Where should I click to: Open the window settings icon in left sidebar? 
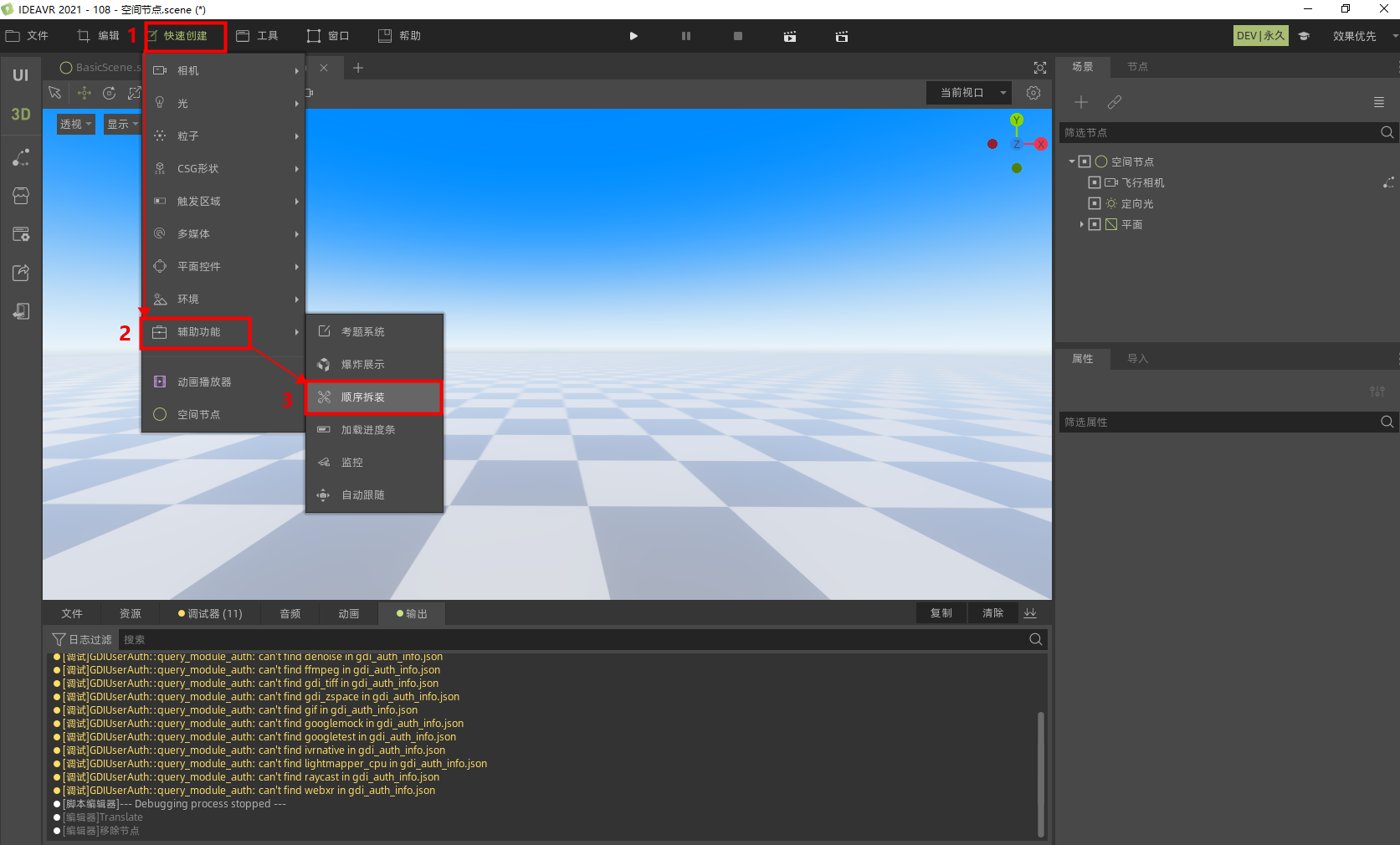[21, 234]
